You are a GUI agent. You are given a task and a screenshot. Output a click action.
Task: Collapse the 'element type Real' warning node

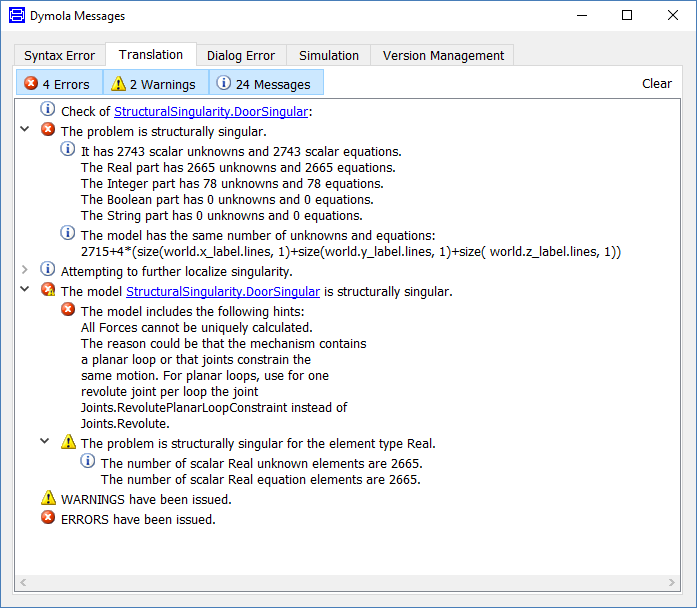click(x=44, y=441)
